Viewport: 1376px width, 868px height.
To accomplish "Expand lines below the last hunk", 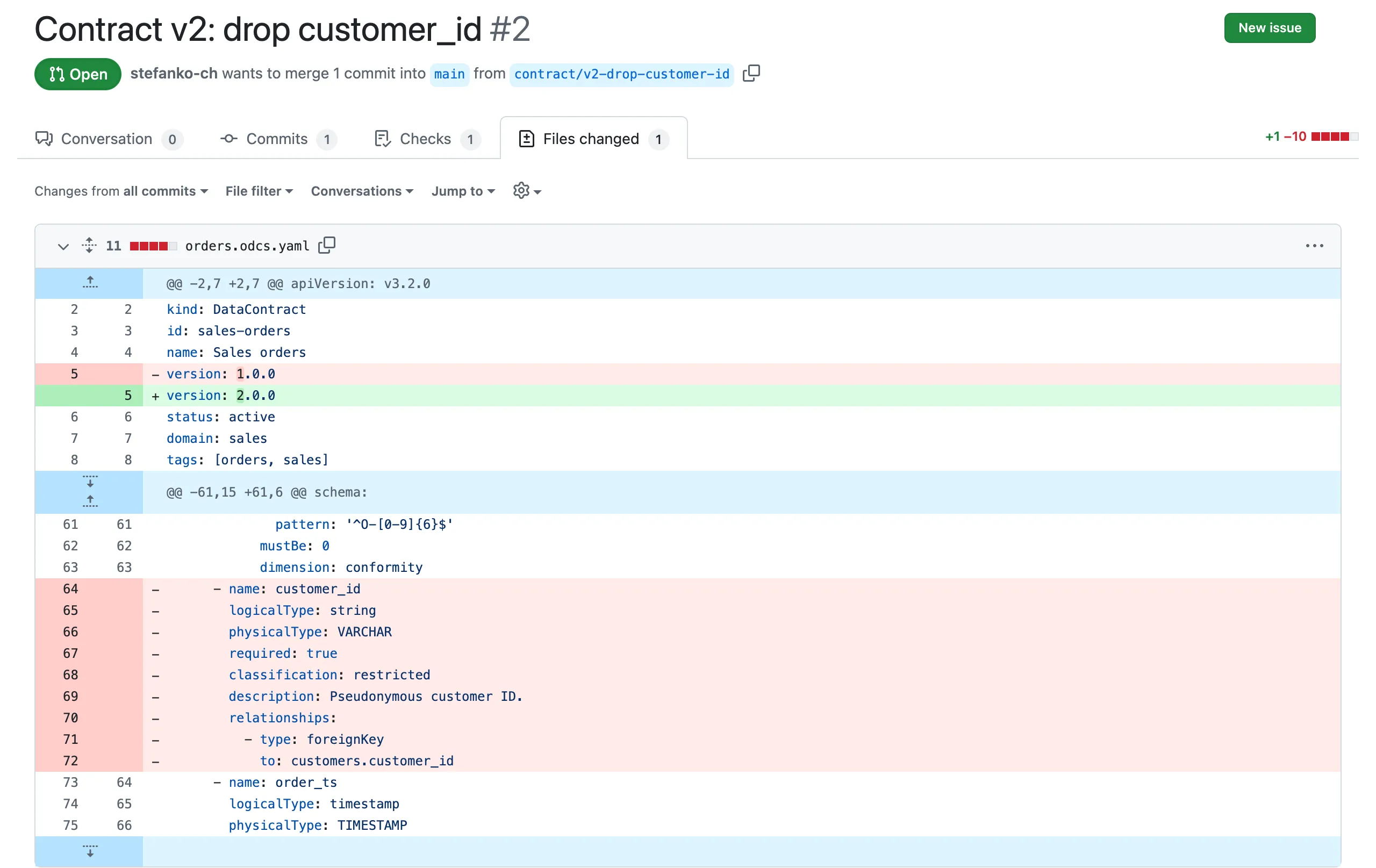I will (90, 851).
